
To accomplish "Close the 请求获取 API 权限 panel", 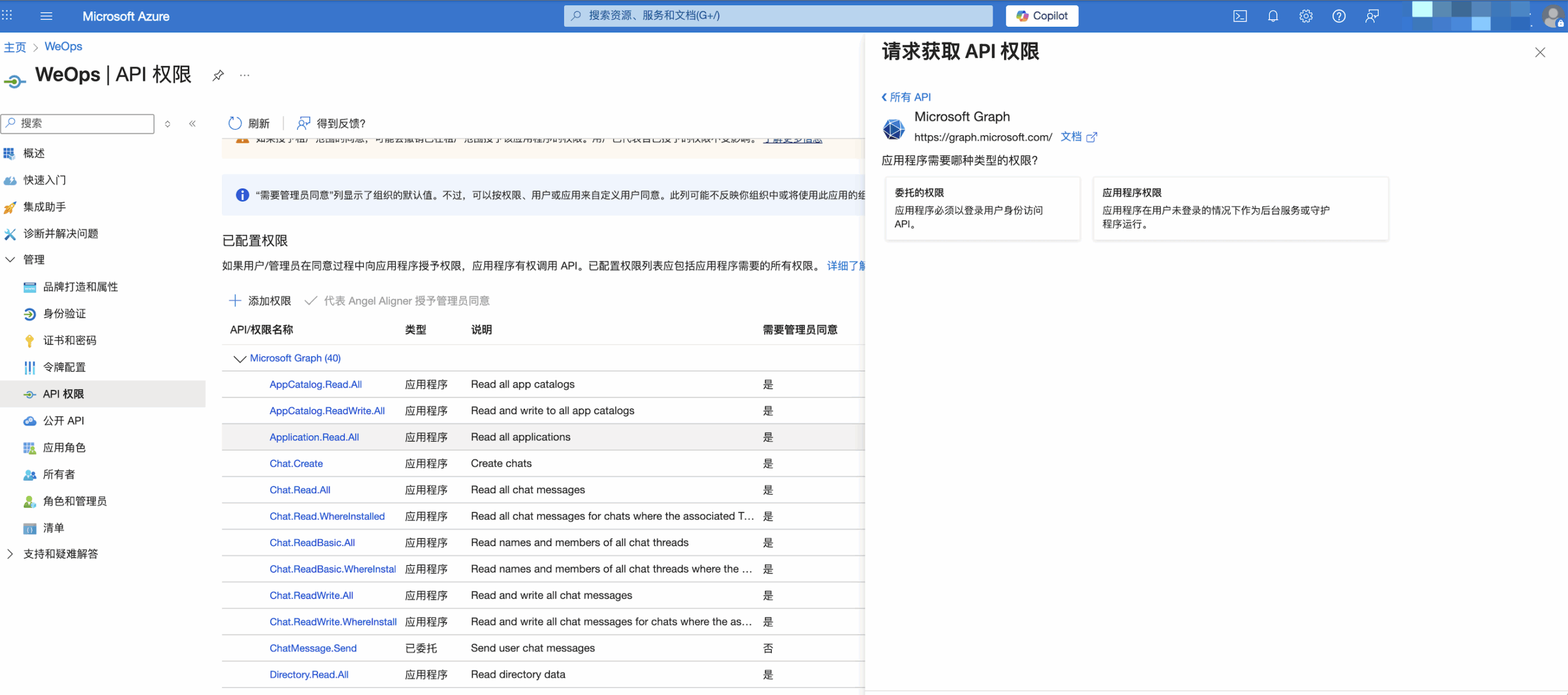I will pyautogui.click(x=1540, y=53).
